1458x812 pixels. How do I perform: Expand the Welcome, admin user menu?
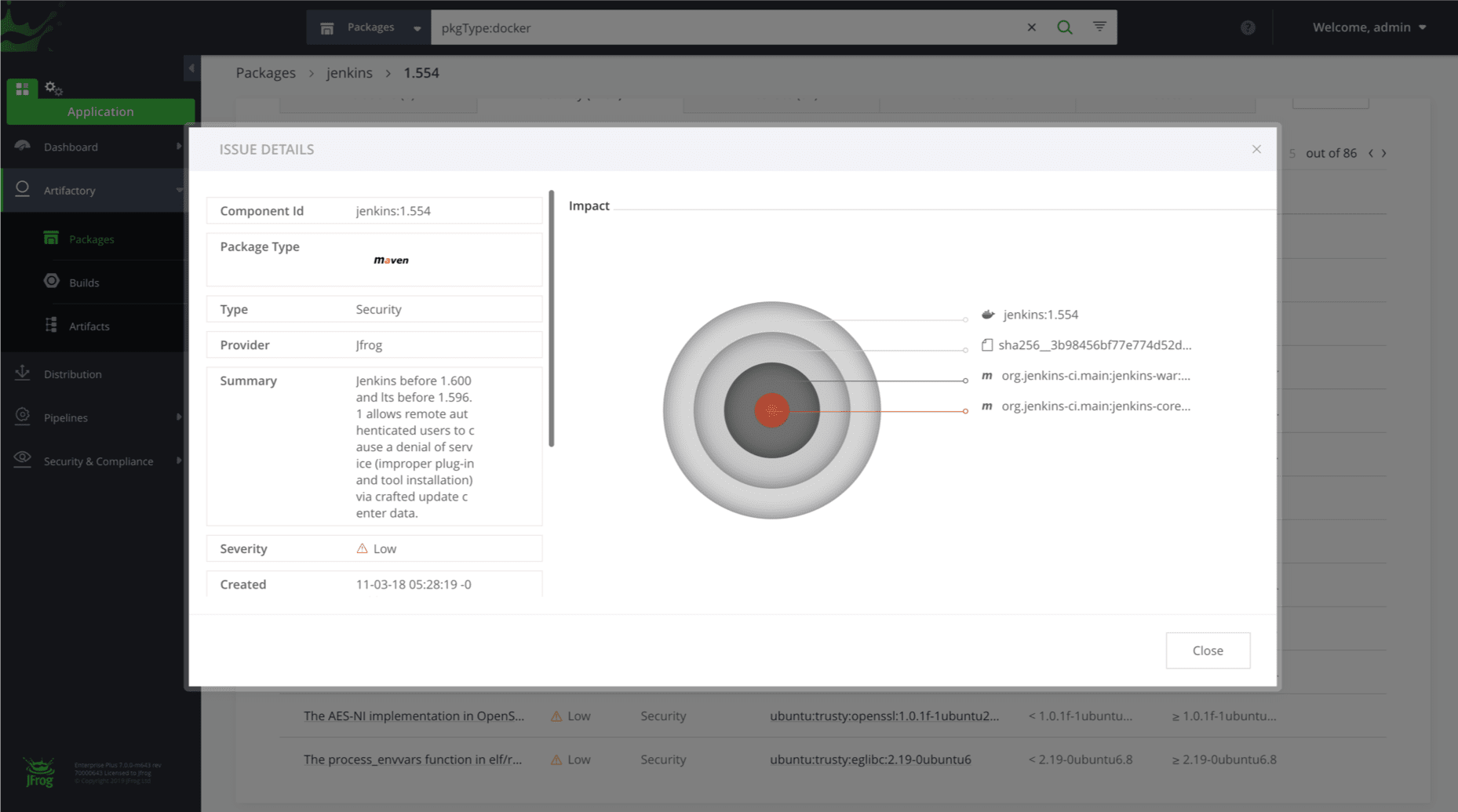(x=1369, y=27)
